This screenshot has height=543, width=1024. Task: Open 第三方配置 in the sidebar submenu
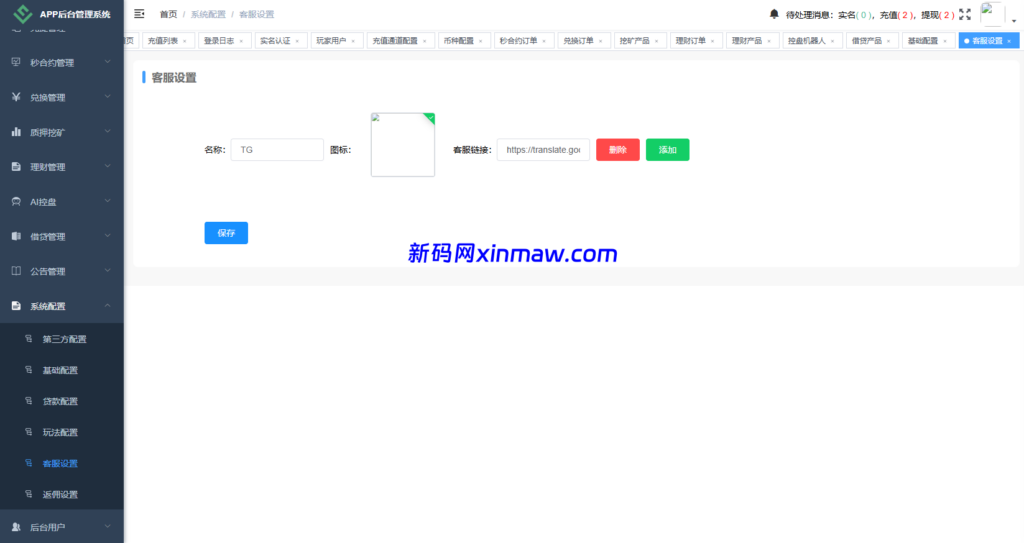point(64,339)
